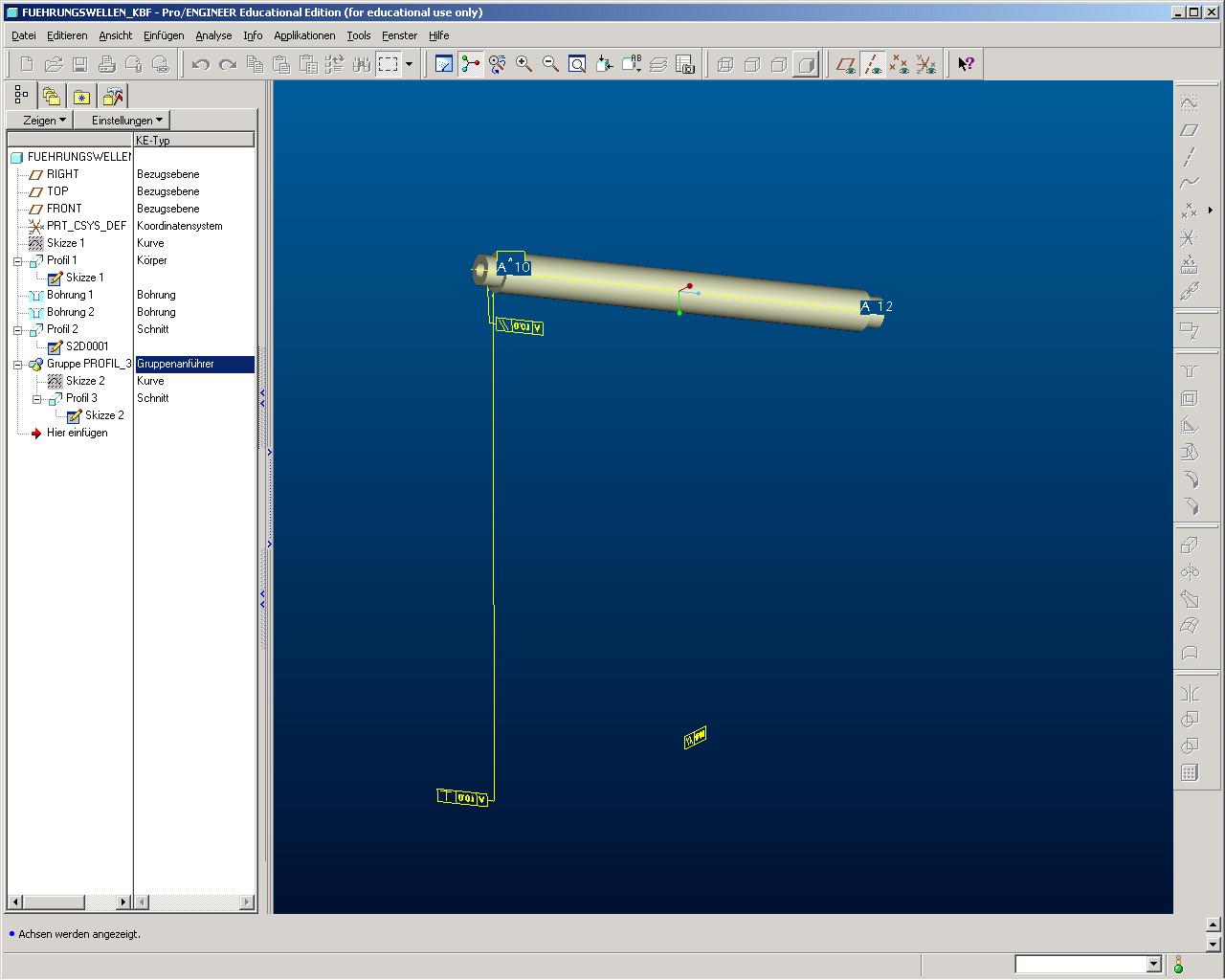Click the Find binoculars icon
The image size is (1225, 980).
(362, 64)
